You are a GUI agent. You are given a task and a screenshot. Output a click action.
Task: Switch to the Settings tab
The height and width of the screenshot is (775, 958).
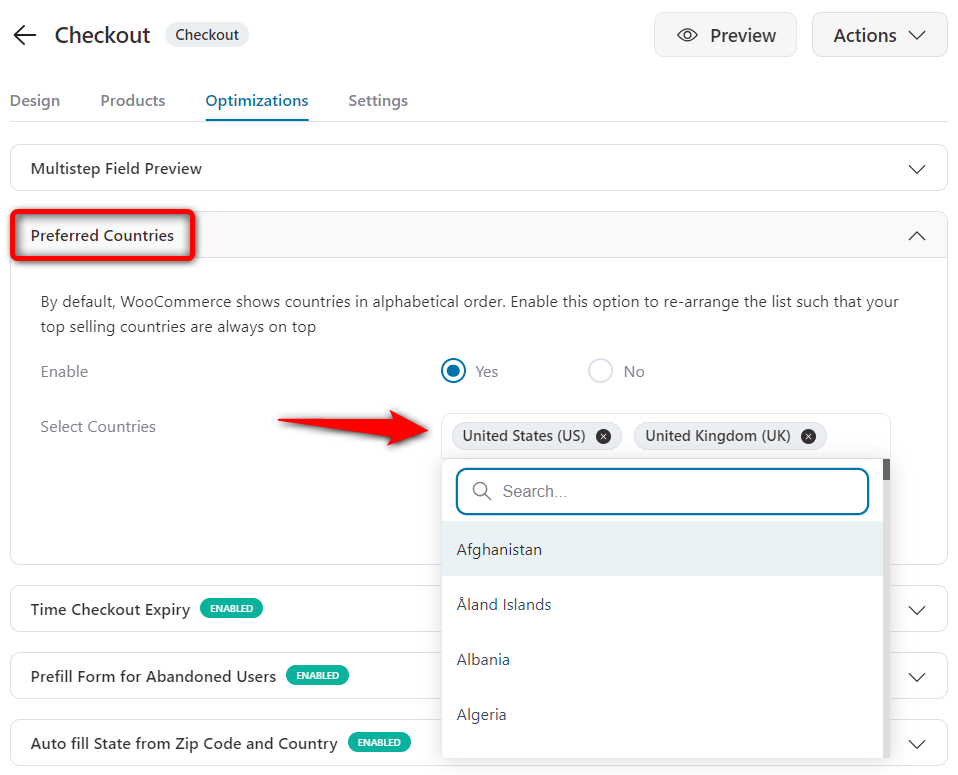pos(377,100)
